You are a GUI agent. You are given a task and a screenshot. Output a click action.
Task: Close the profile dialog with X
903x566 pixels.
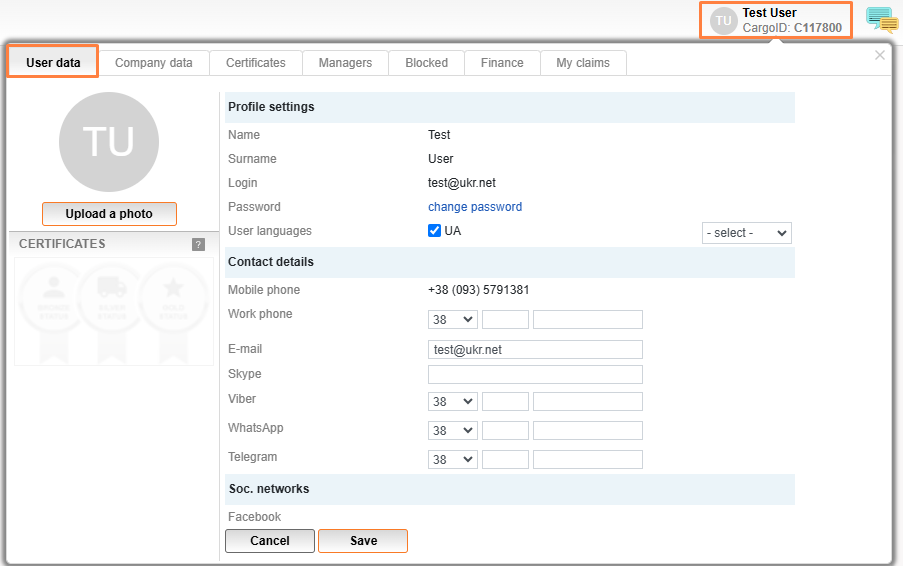(x=879, y=56)
